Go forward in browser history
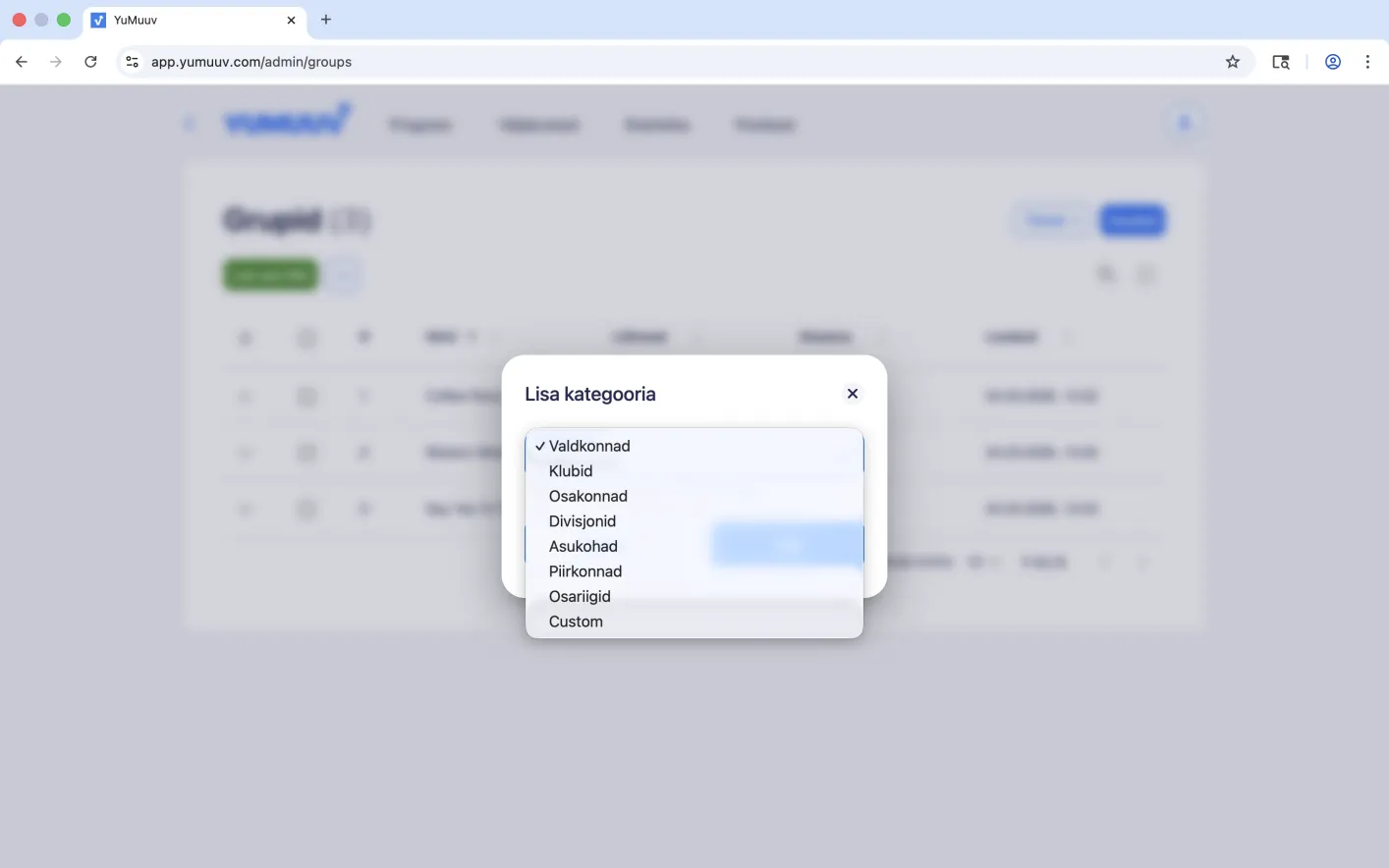 click(x=56, y=62)
